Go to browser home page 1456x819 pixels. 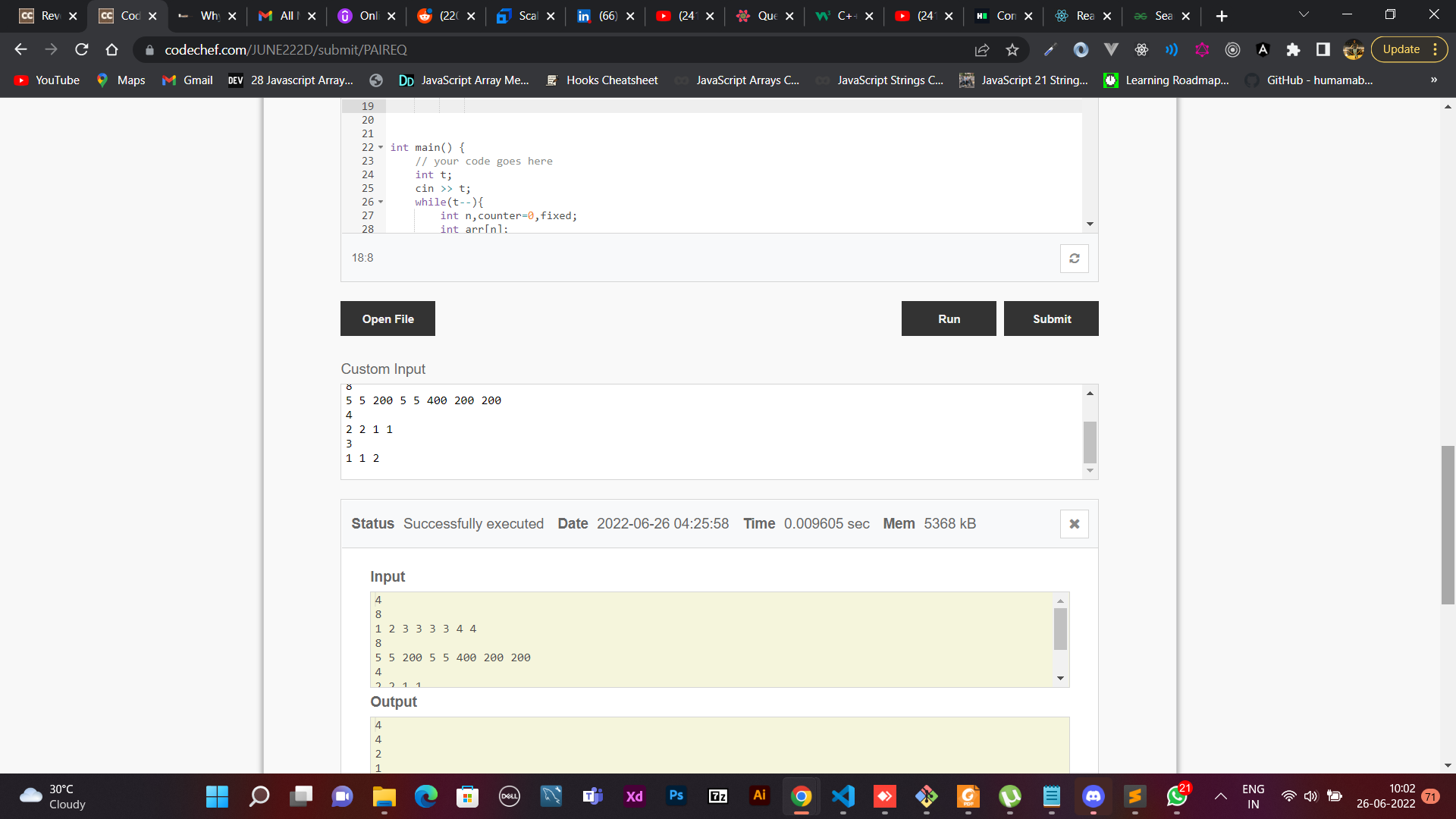tap(112, 50)
